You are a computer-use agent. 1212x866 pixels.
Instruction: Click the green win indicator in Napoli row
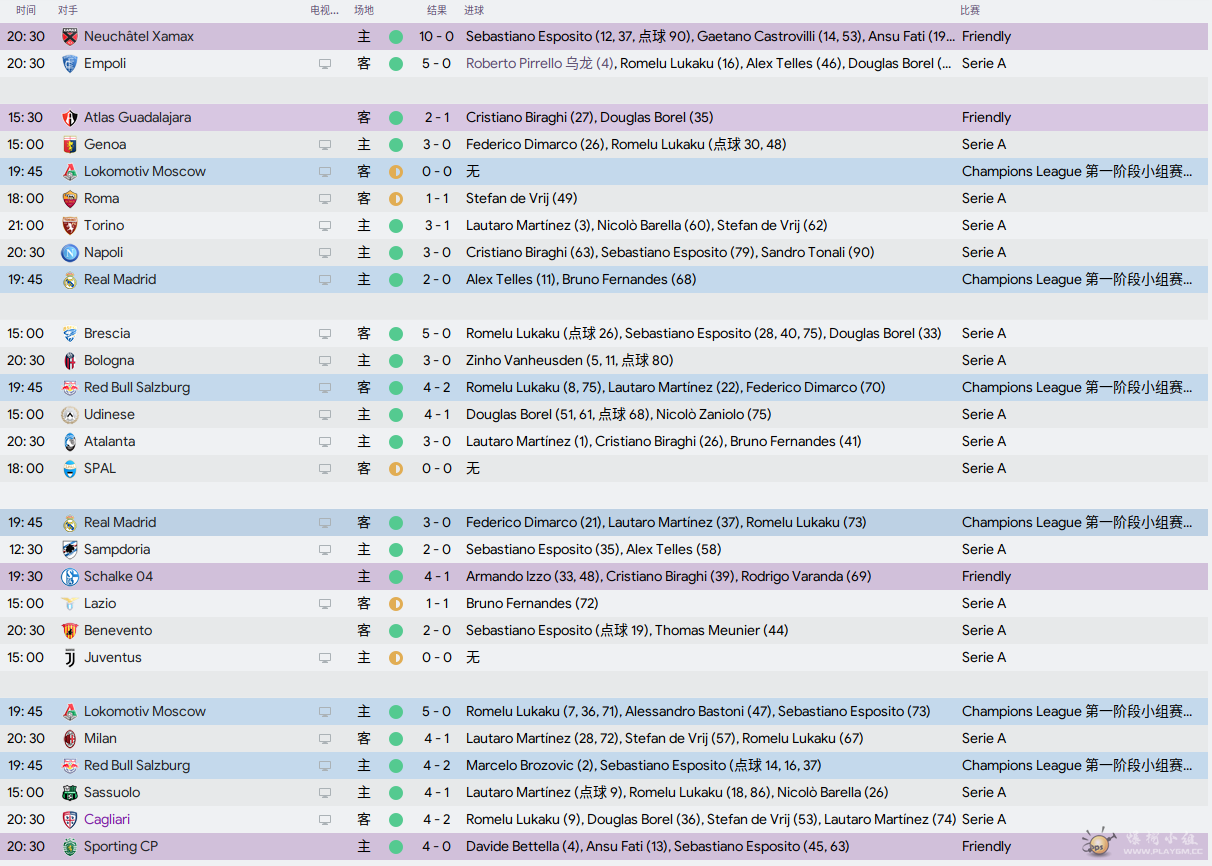(396, 253)
